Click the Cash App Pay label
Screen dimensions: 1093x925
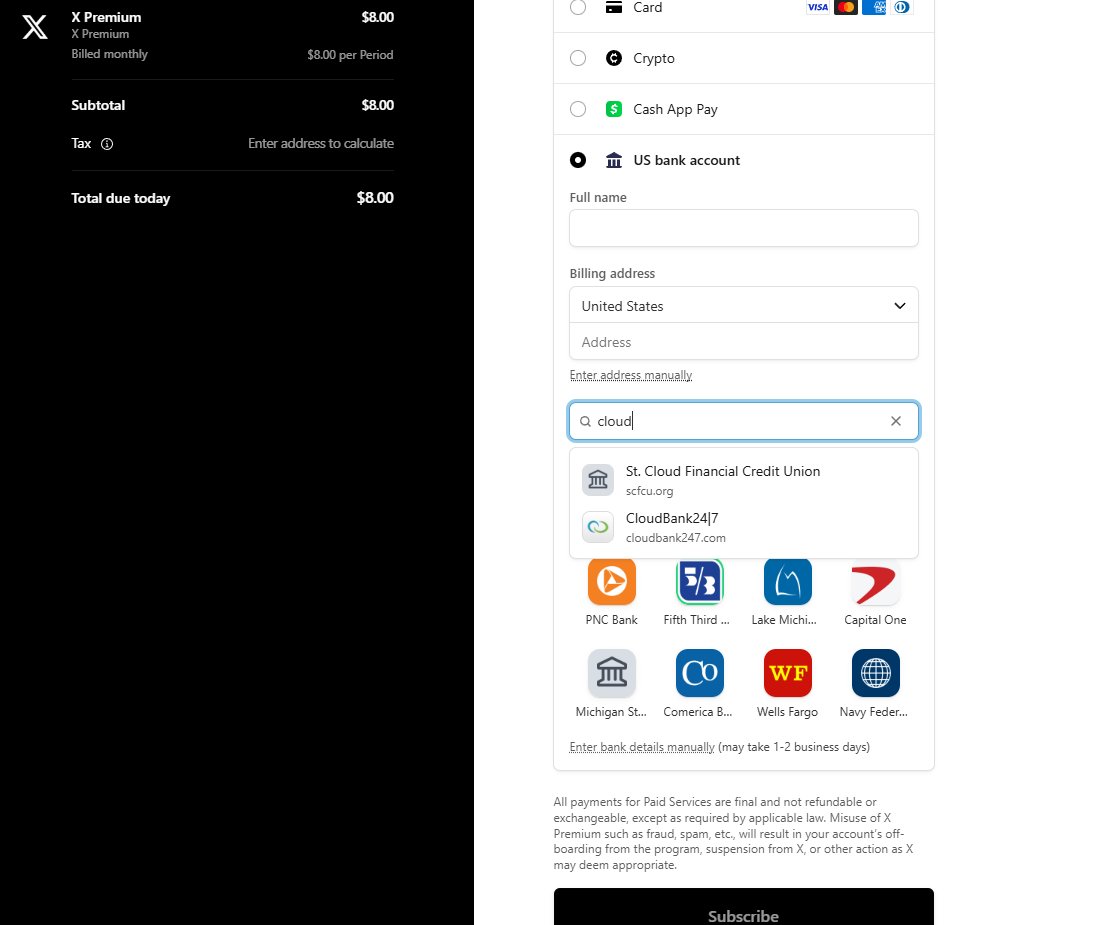pyautogui.click(x=675, y=109)
